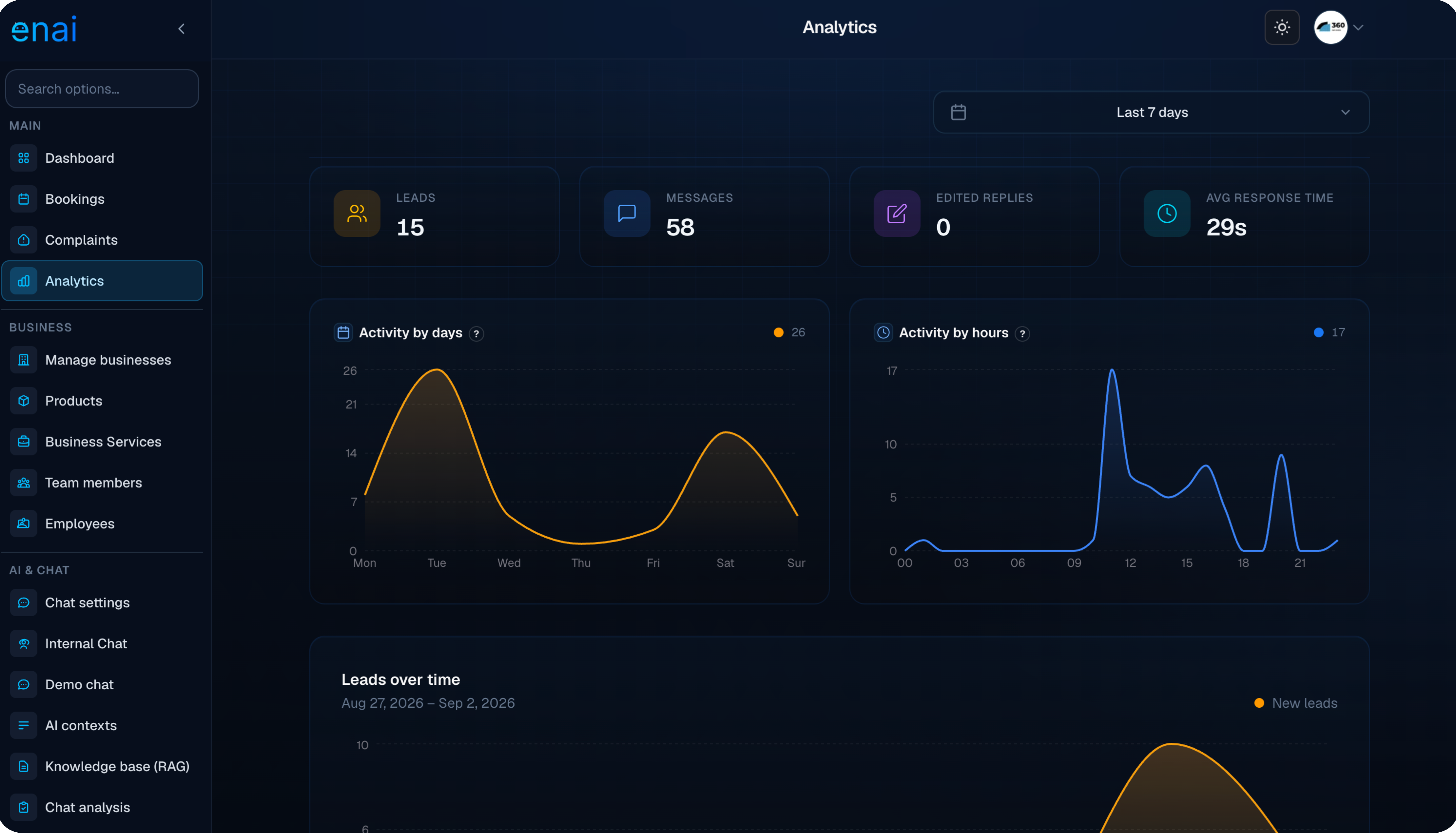The image size is (1456, 833).
Task: Click the Edited Replies value 0
Action: 943,227
